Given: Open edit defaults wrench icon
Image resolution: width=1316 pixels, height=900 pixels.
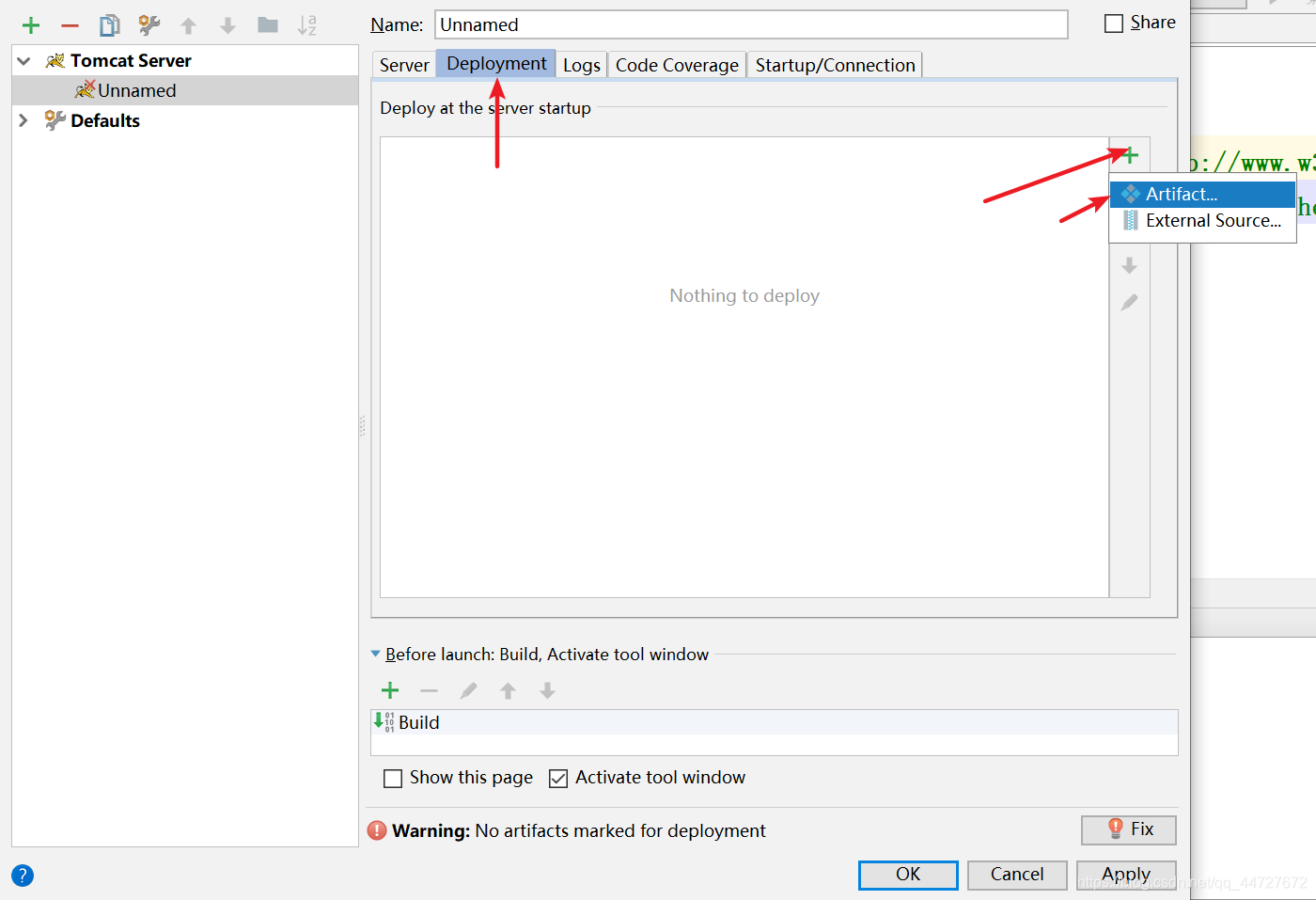Looking at the screenshot, I should click(x=149, y=25).
